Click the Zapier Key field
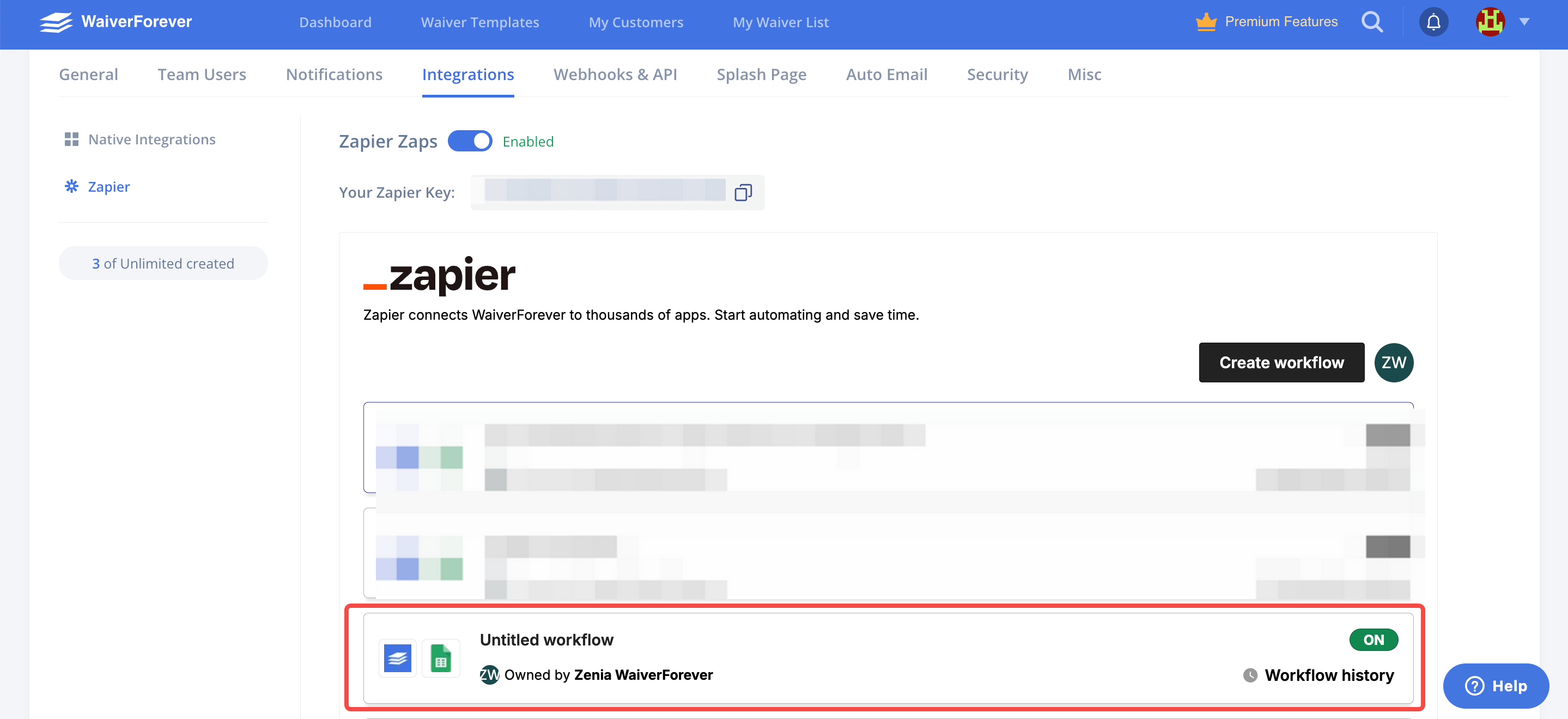The height and width of the screenshot is (719, 1568). coord(604,192)
